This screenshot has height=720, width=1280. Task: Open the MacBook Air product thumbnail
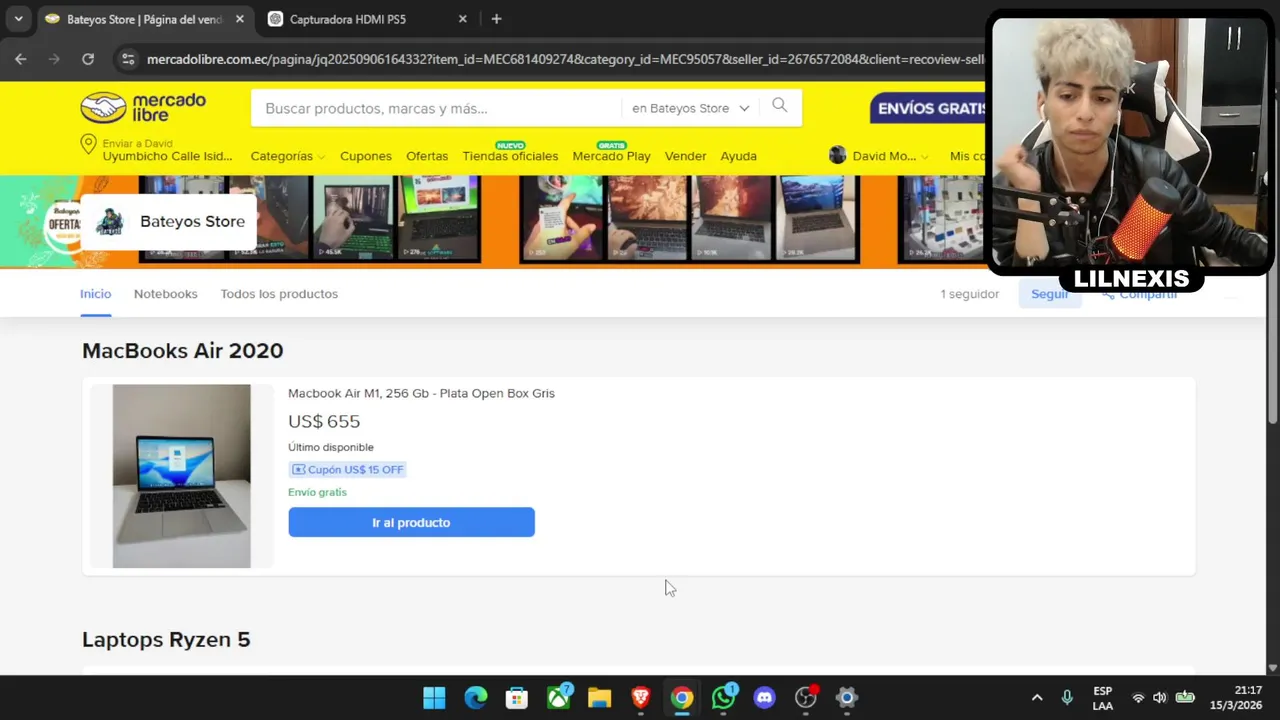[181, 476]
